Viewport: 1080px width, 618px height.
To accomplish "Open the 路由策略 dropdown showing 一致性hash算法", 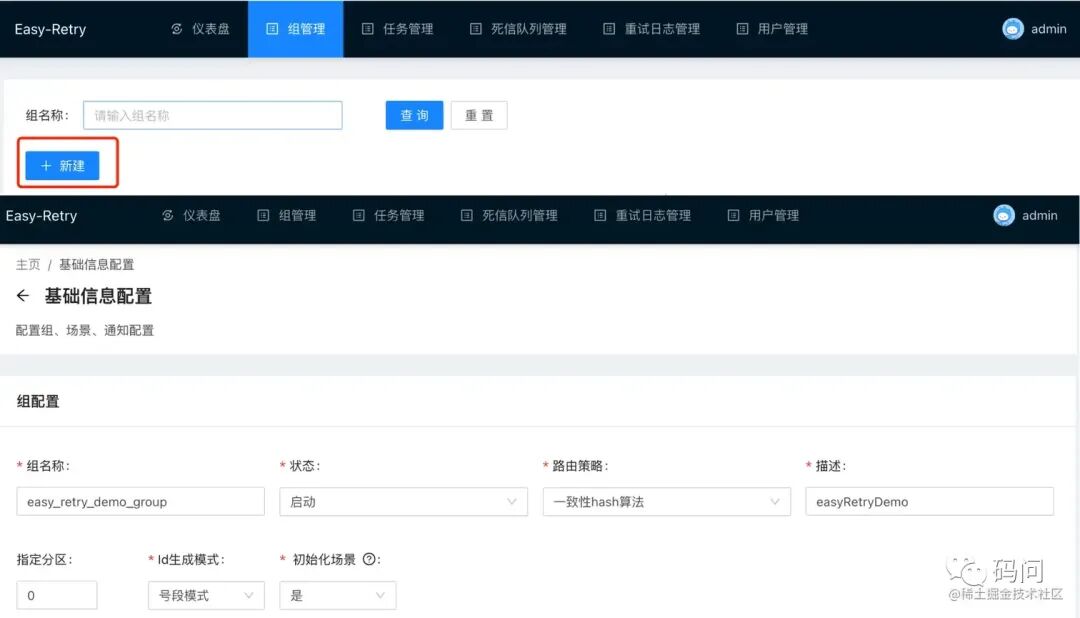I will pos(667,502).
